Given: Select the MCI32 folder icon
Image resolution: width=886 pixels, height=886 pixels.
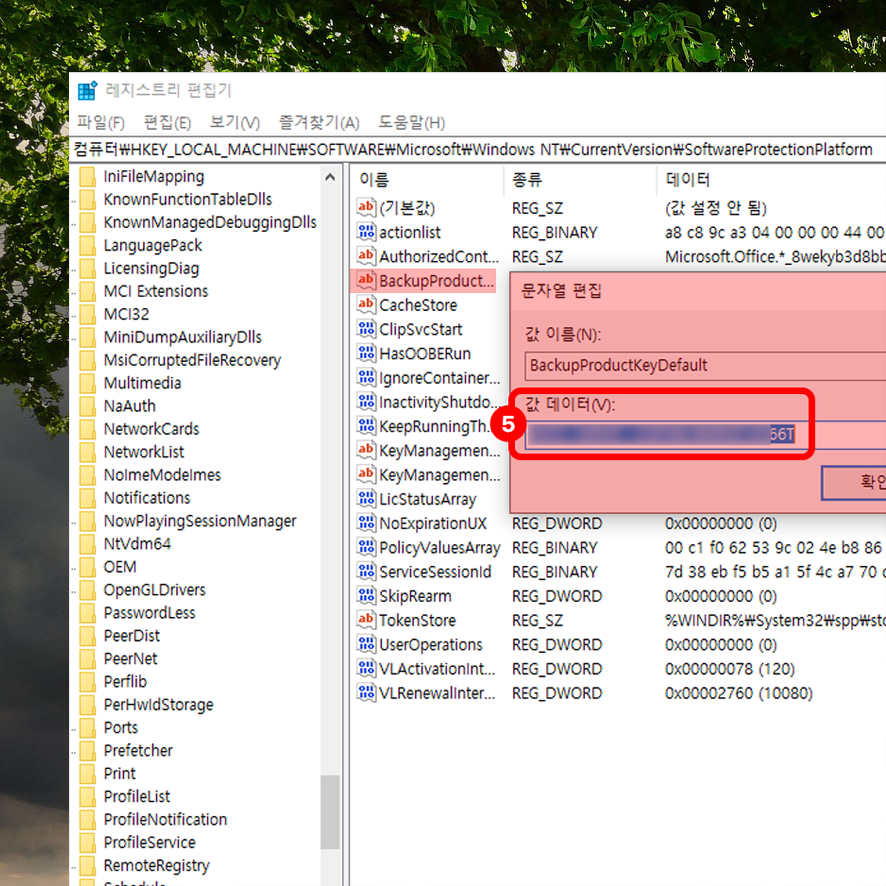Looking at the screenshot, I should (88, 314).
